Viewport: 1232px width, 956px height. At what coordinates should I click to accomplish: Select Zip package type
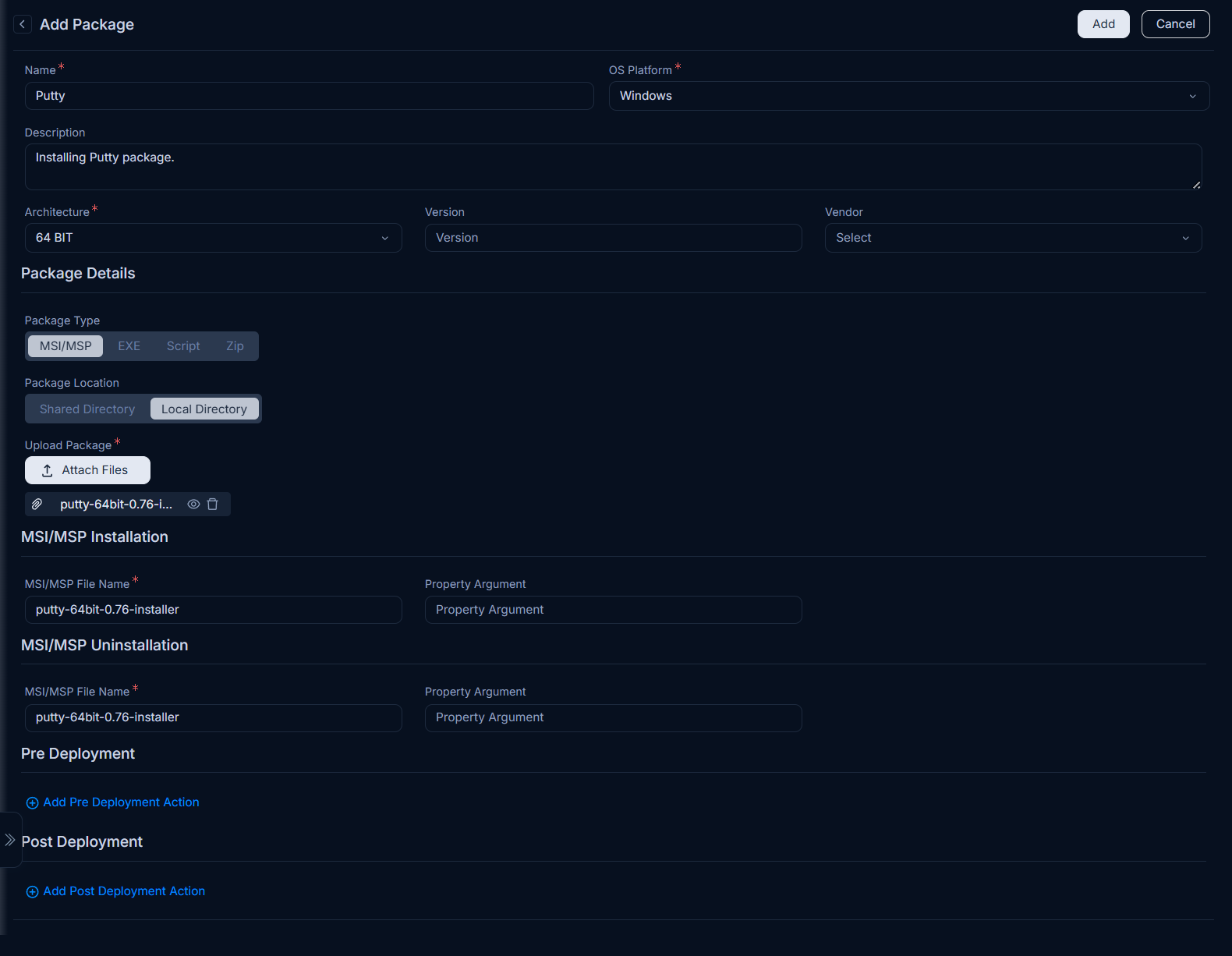[235, 346]
